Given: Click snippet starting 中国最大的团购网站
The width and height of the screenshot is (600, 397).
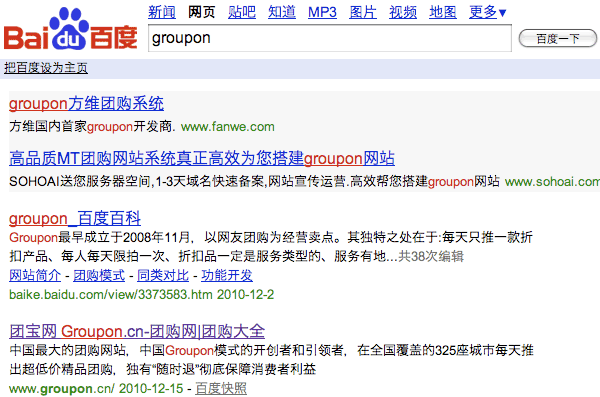Looking at the screenshot, I should point(271,359).
